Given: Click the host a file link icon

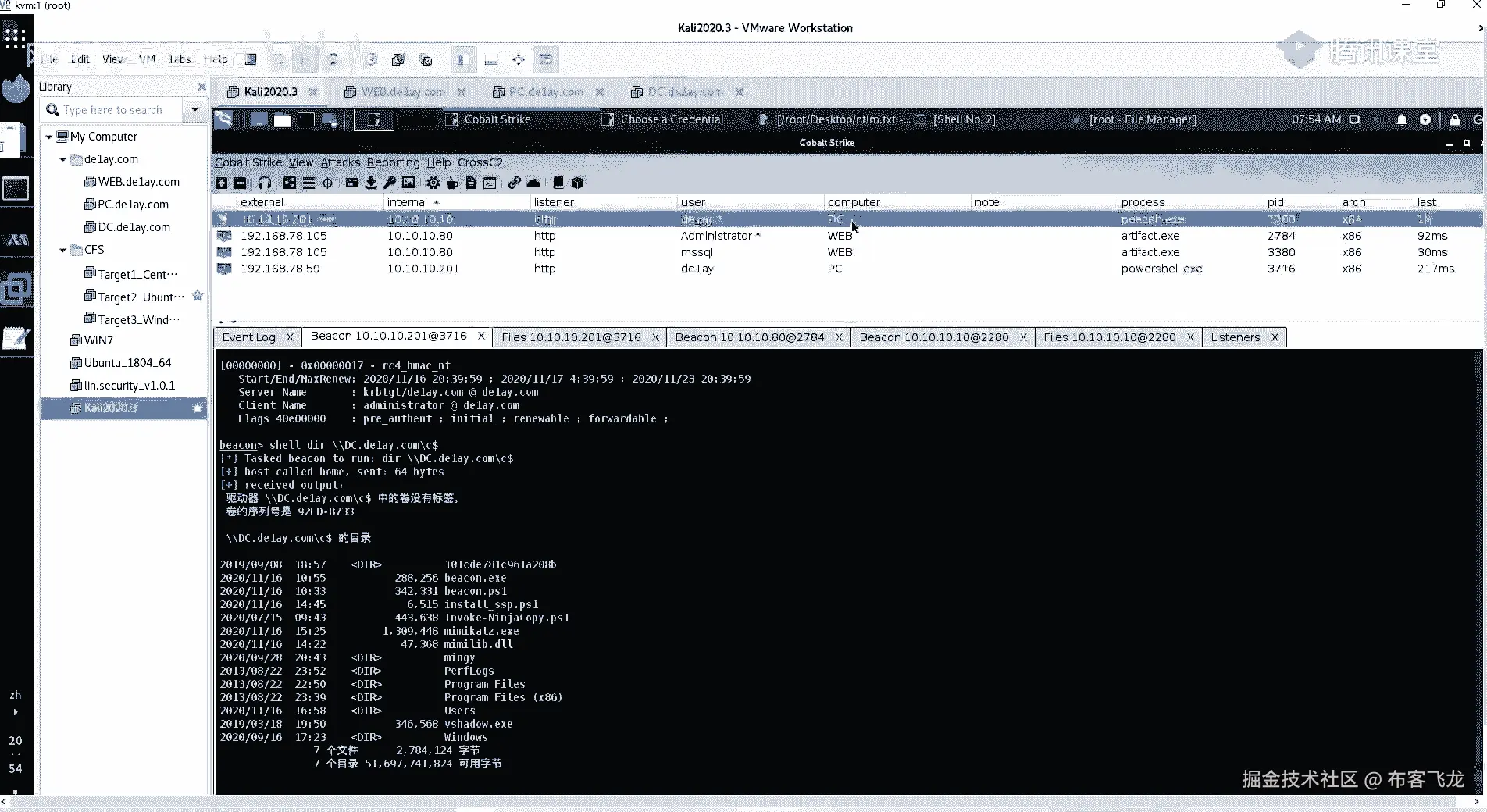Looking at the screenshot, I should click(x=514, y=183).
